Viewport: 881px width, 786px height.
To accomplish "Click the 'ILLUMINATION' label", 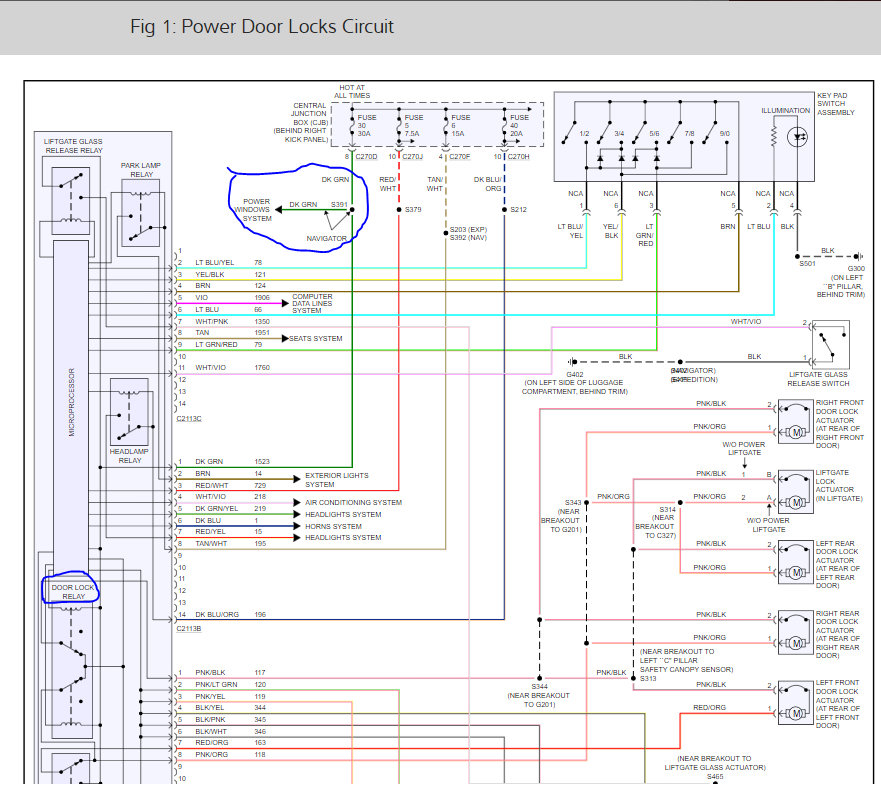I will pyautogui.click(x=785, y=111).
